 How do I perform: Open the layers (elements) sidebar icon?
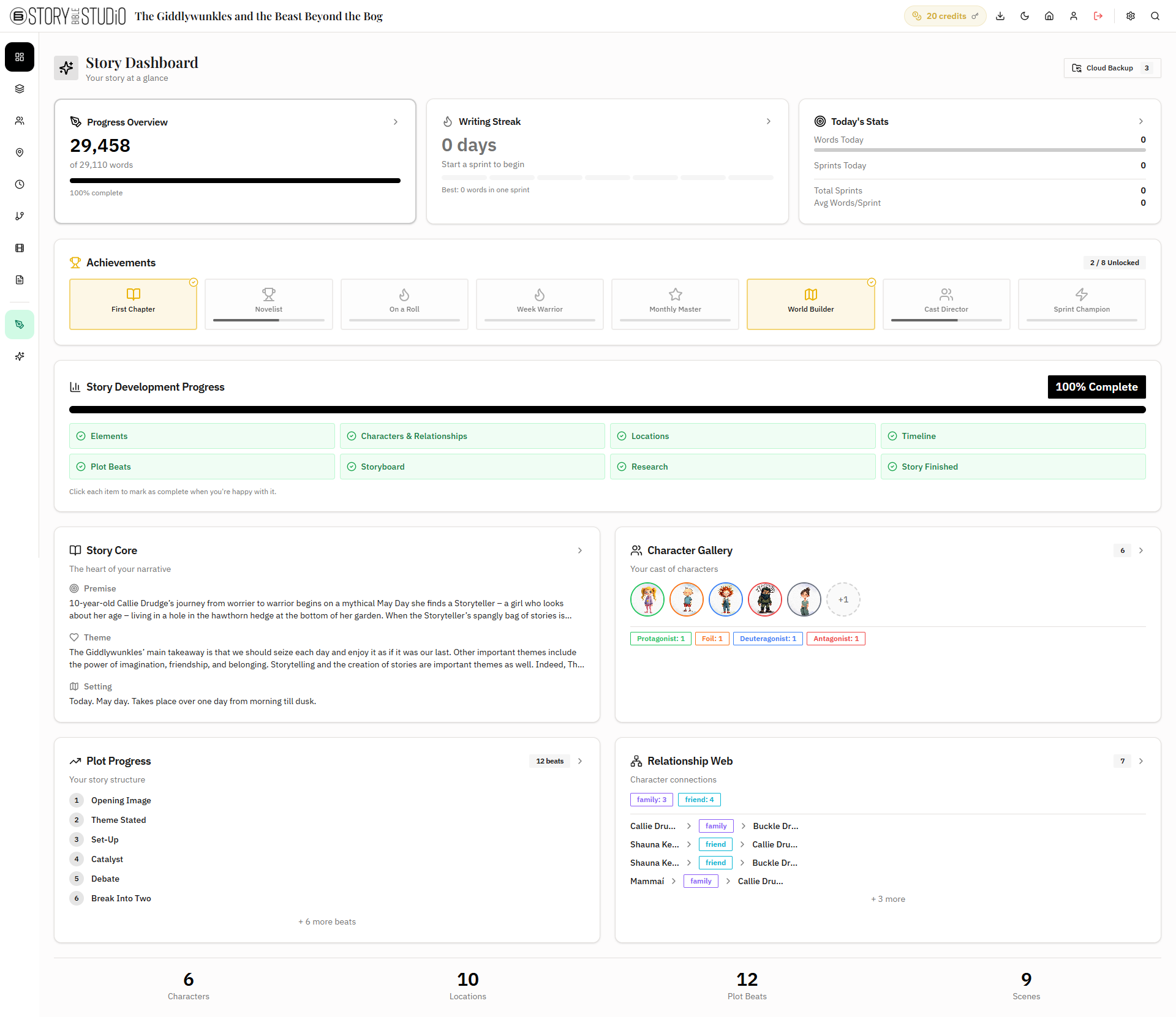(x=20, y=89)
